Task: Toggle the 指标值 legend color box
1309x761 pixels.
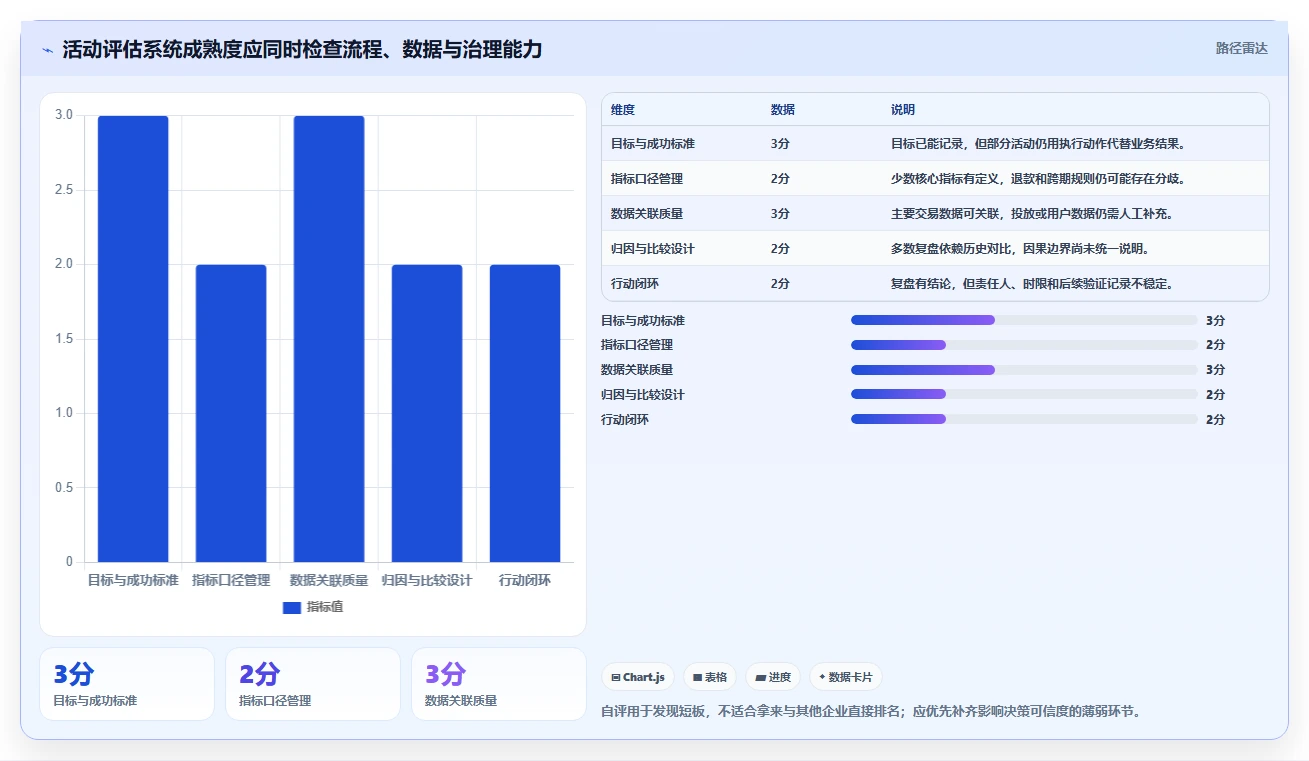Action: click(x=292, y=607)
